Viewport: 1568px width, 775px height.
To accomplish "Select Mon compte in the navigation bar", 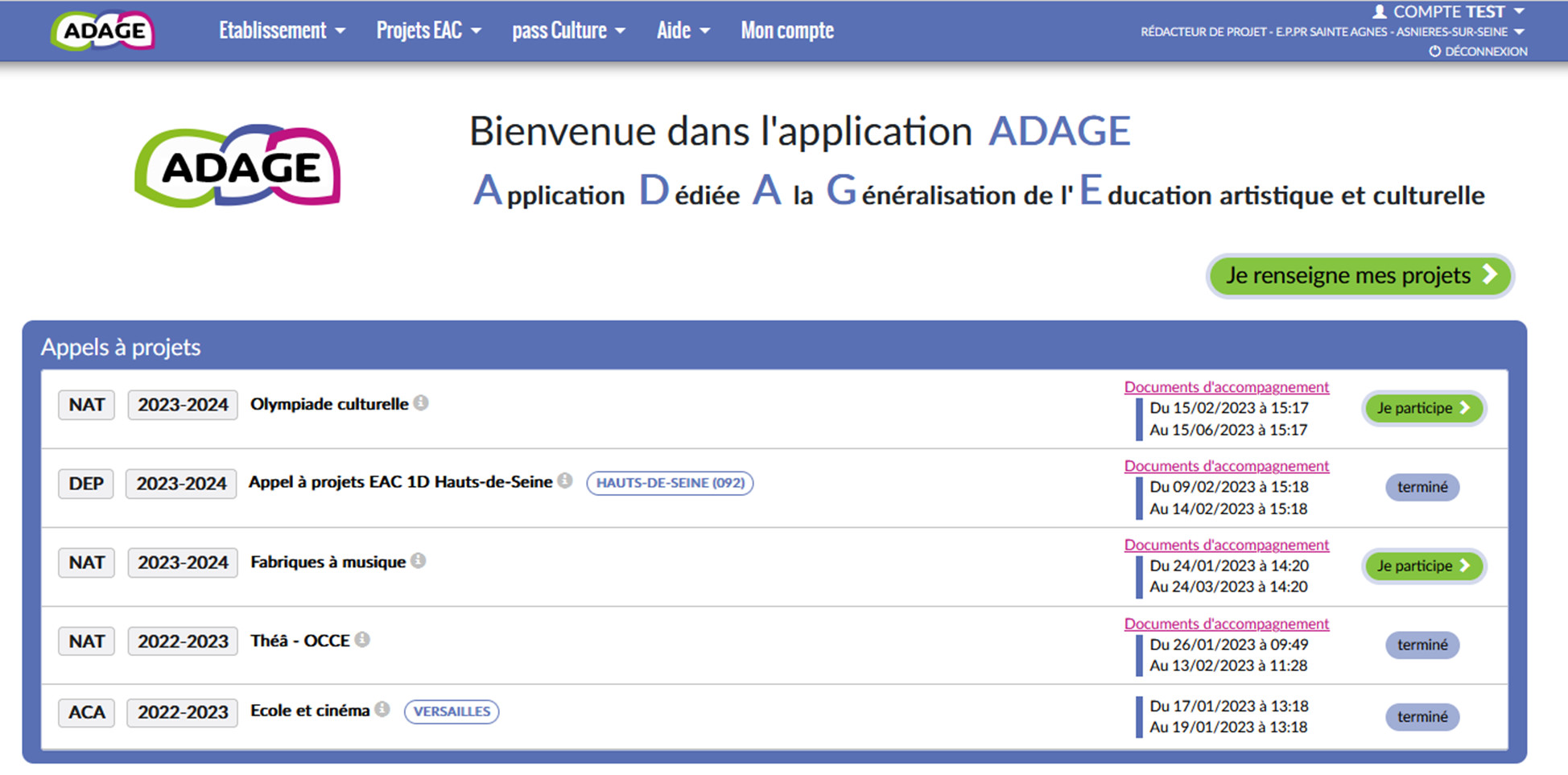I will click(786, 30).
